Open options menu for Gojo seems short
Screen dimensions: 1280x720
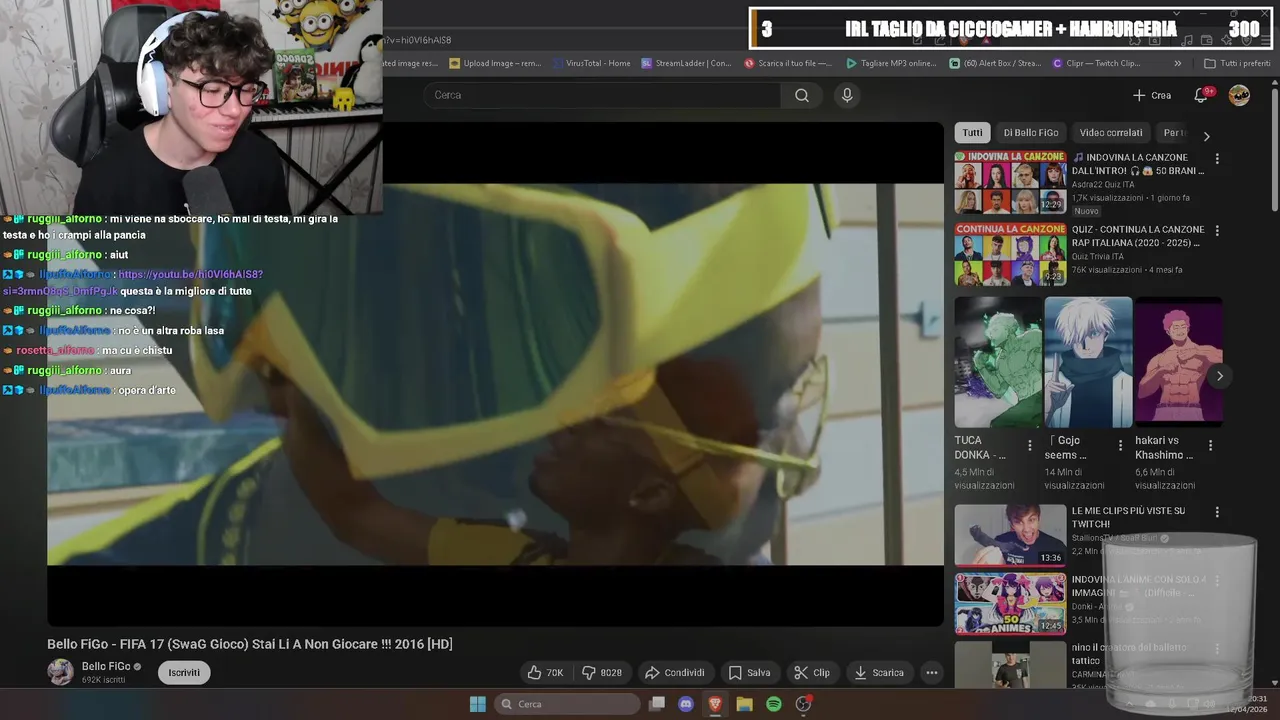tap(1120, 446)
